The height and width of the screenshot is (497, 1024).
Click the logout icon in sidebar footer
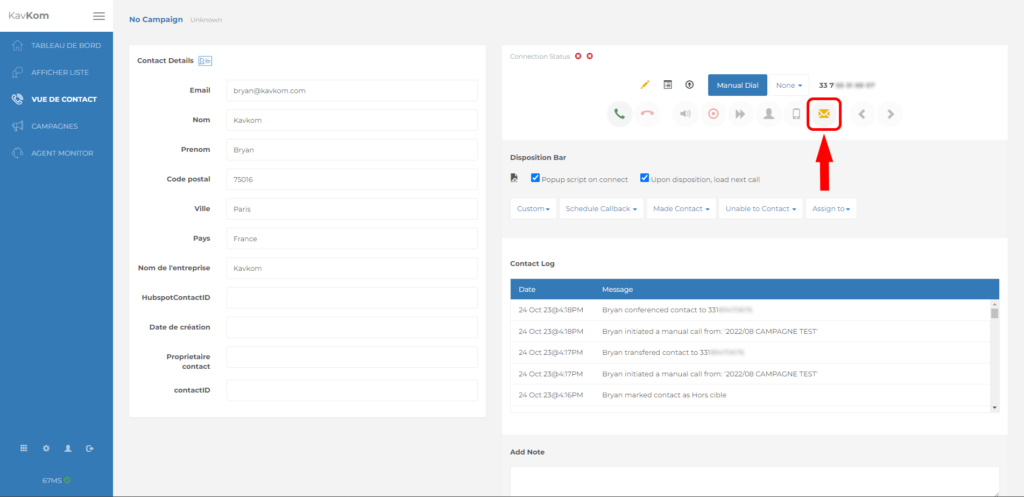[90, 448]
